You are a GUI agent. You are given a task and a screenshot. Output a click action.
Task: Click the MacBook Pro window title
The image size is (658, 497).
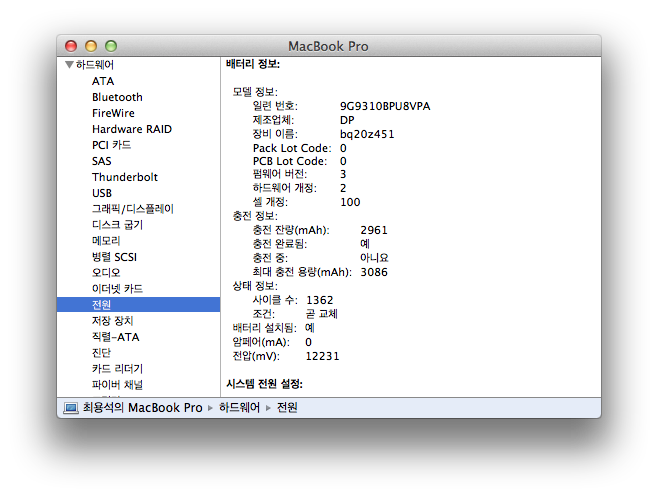point(328,46)
